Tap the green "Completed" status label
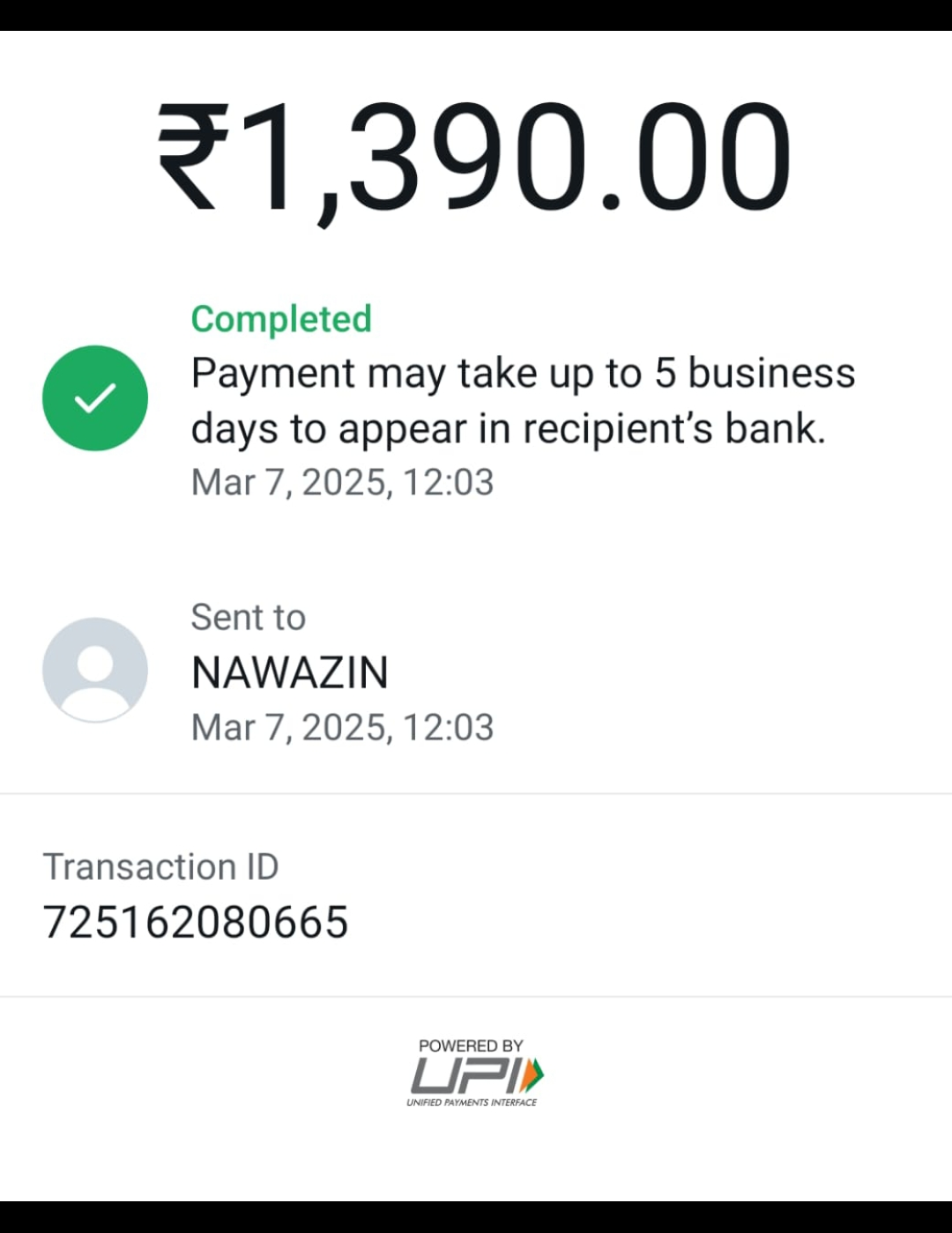This screenshot has height=1233, width=952. [281, 319]
